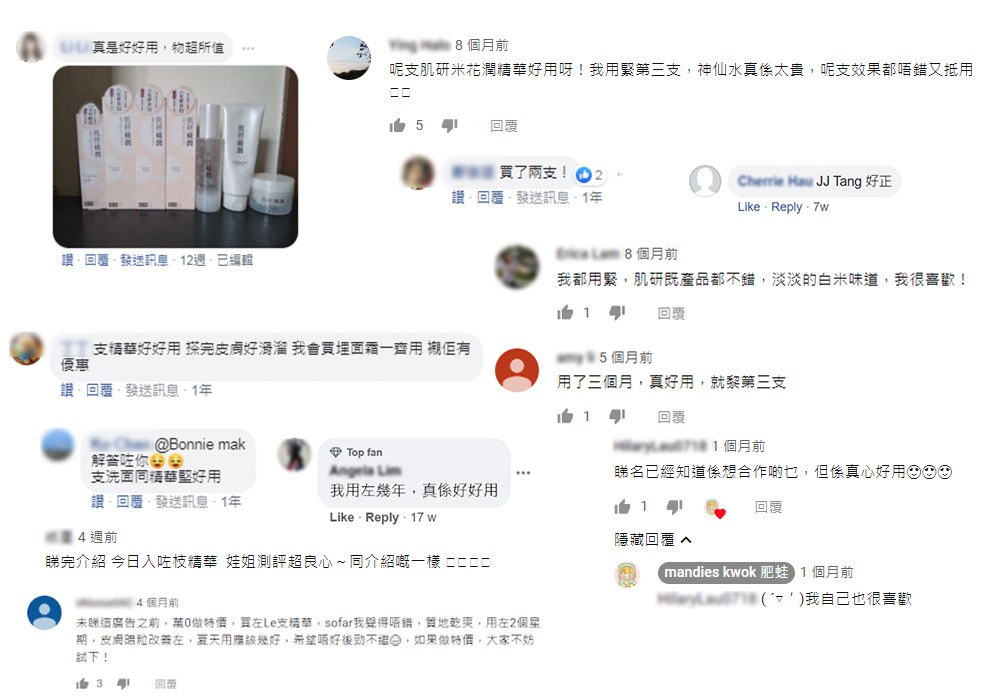Viewport: 1000px width, 700px height.
Task: Open the skincare products photo
Action: [x=175, y=156]
